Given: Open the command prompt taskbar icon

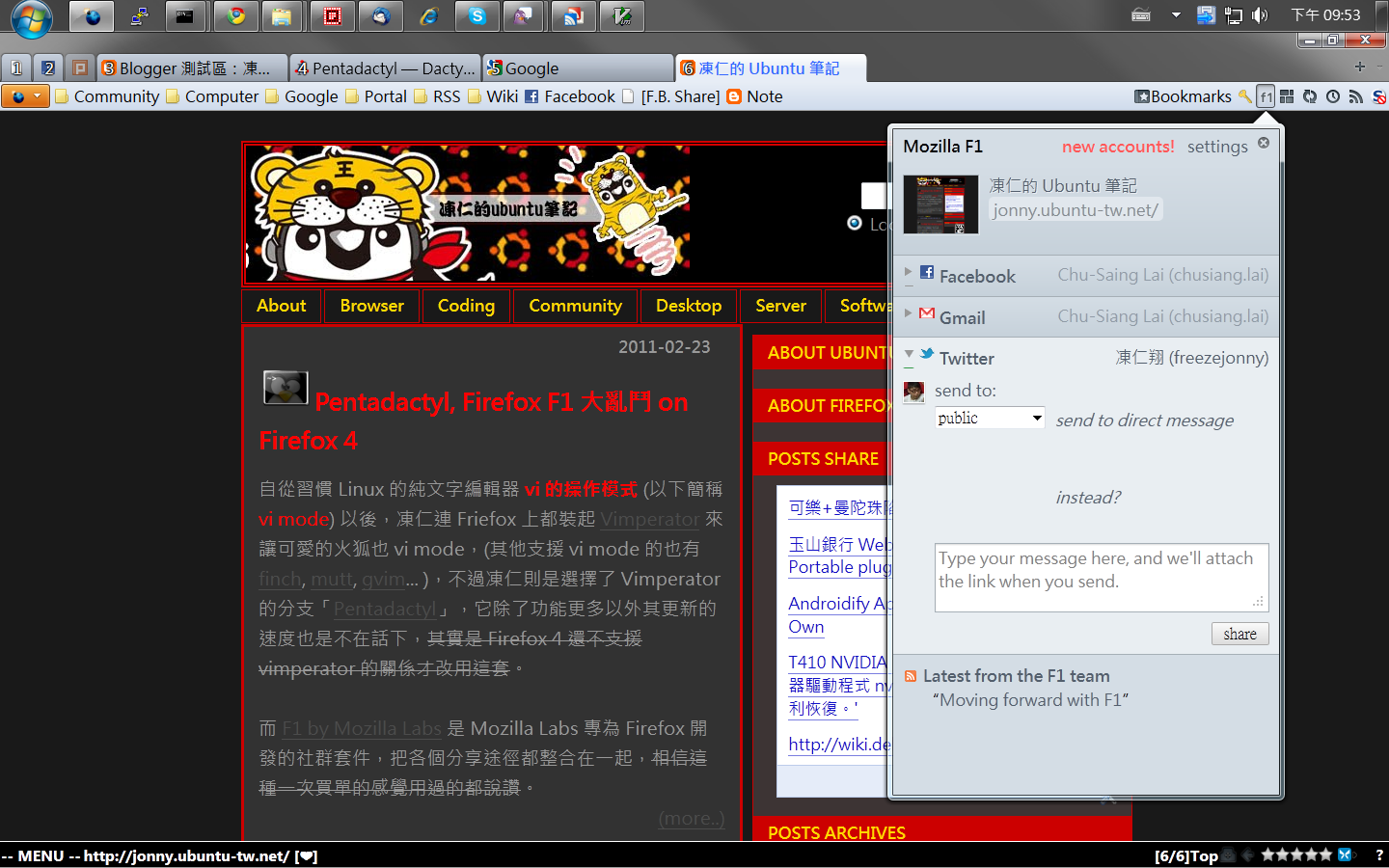Looking at the screenshot, I should pyautogui.click(x=185, y=16).
